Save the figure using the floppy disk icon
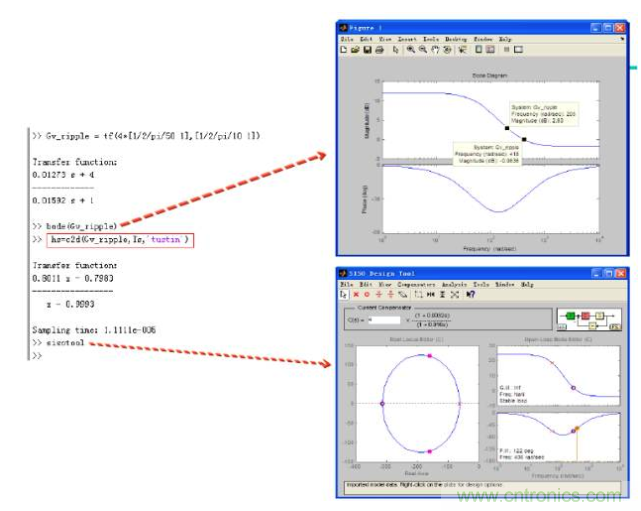Screen dimensions: 641x511 [367, 48]
